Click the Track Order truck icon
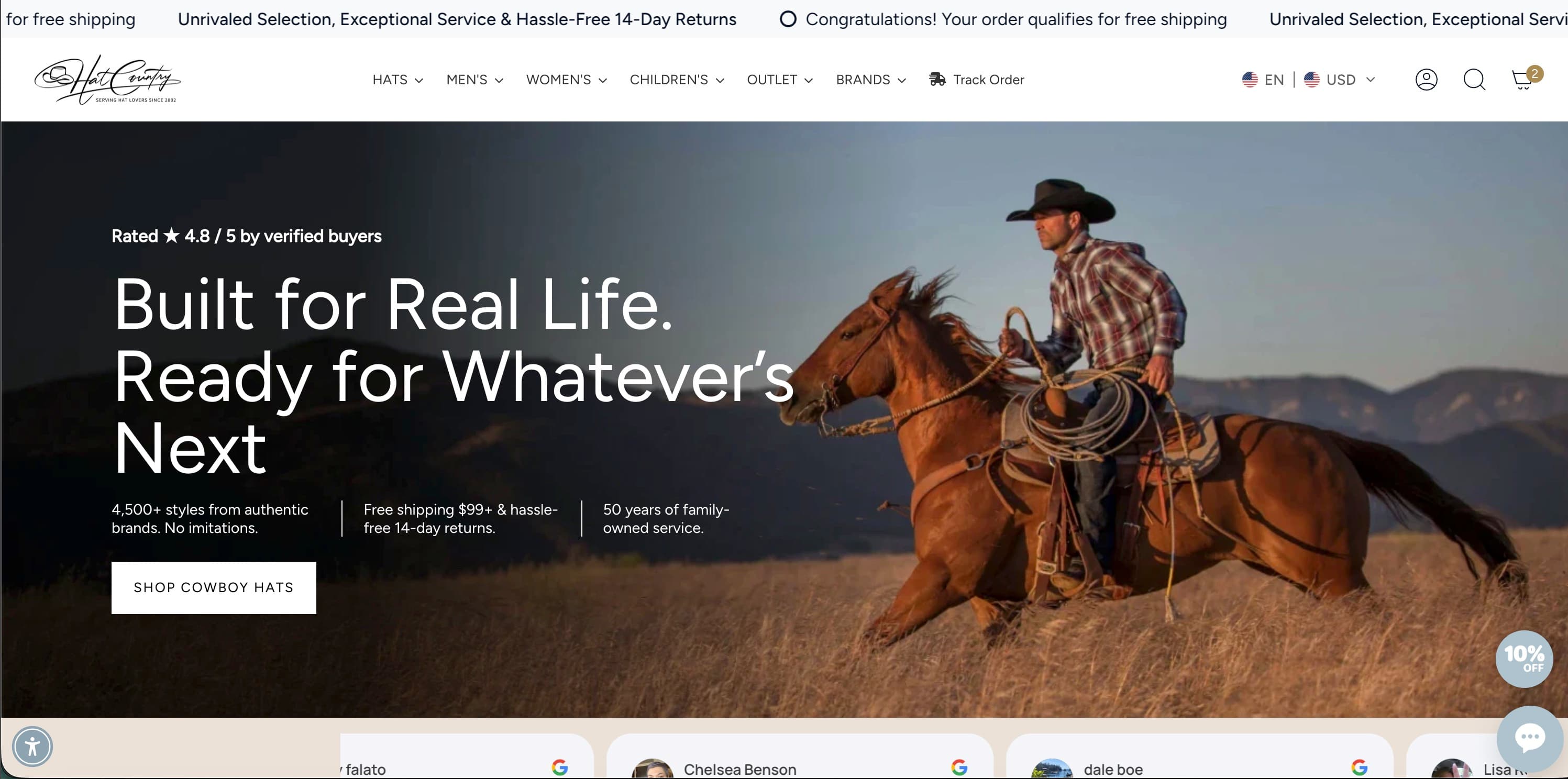 [937, 80]
